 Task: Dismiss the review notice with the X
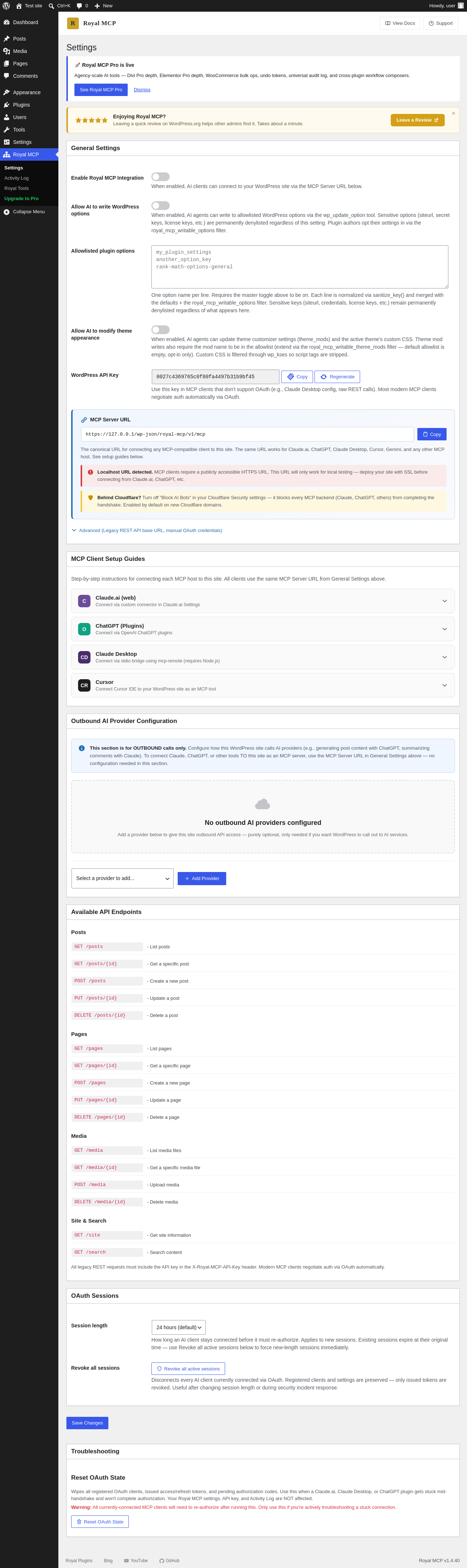(453, 113)
